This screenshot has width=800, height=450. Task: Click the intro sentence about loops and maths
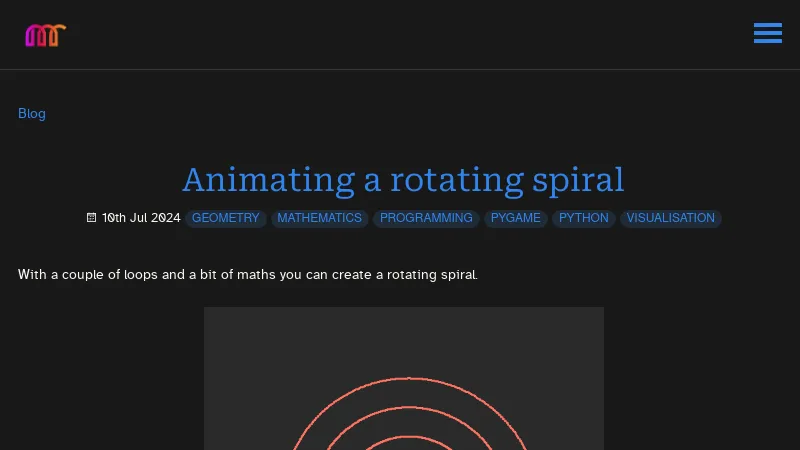coord(247,275)
